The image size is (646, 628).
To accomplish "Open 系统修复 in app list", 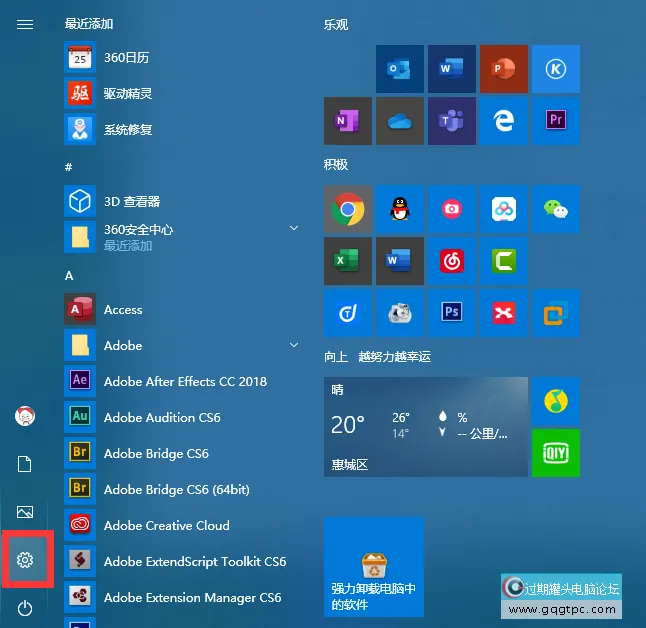I will pyautogui.click(x=181, y=129).
